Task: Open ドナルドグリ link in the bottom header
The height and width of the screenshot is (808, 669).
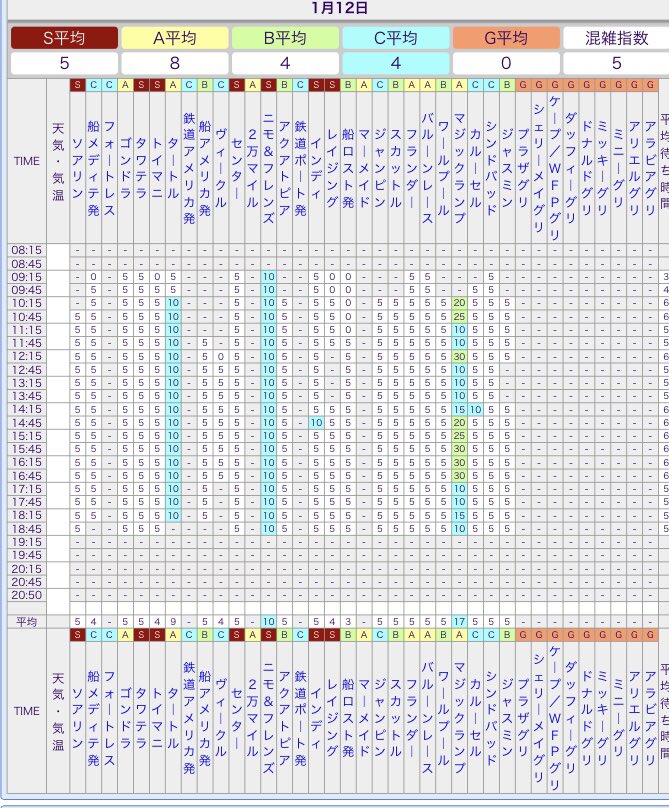Action: pyautogui.click(x=586, y=718)
